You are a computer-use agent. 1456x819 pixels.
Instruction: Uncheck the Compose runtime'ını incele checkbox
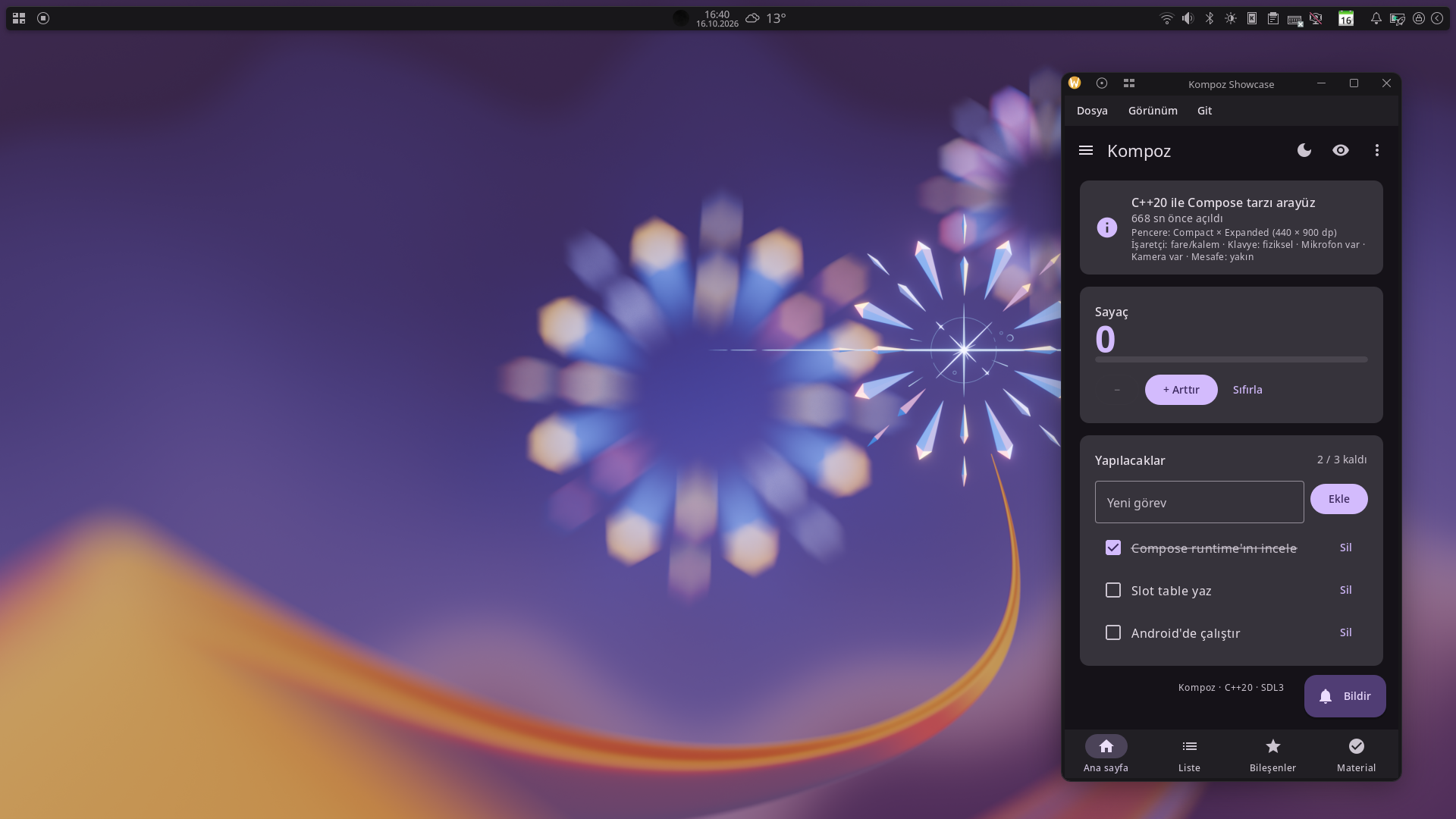pyautogui.click(x=1113, y=548)
